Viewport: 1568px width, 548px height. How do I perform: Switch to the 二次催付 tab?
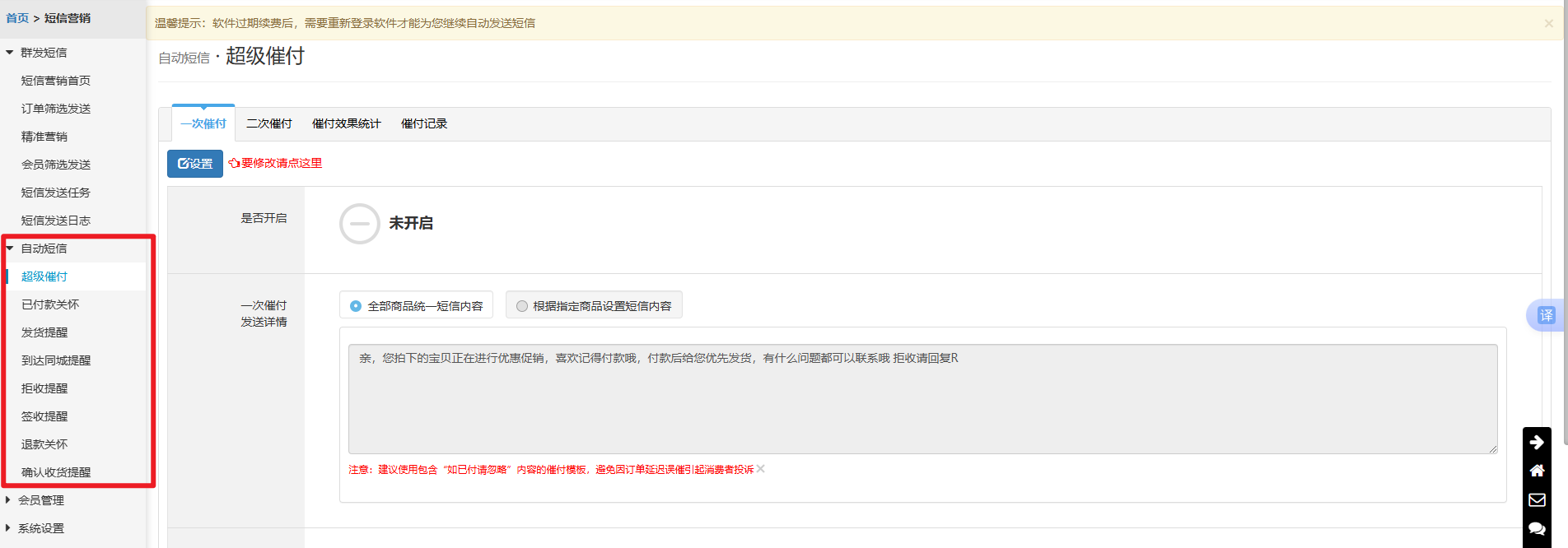click(269, 123)
